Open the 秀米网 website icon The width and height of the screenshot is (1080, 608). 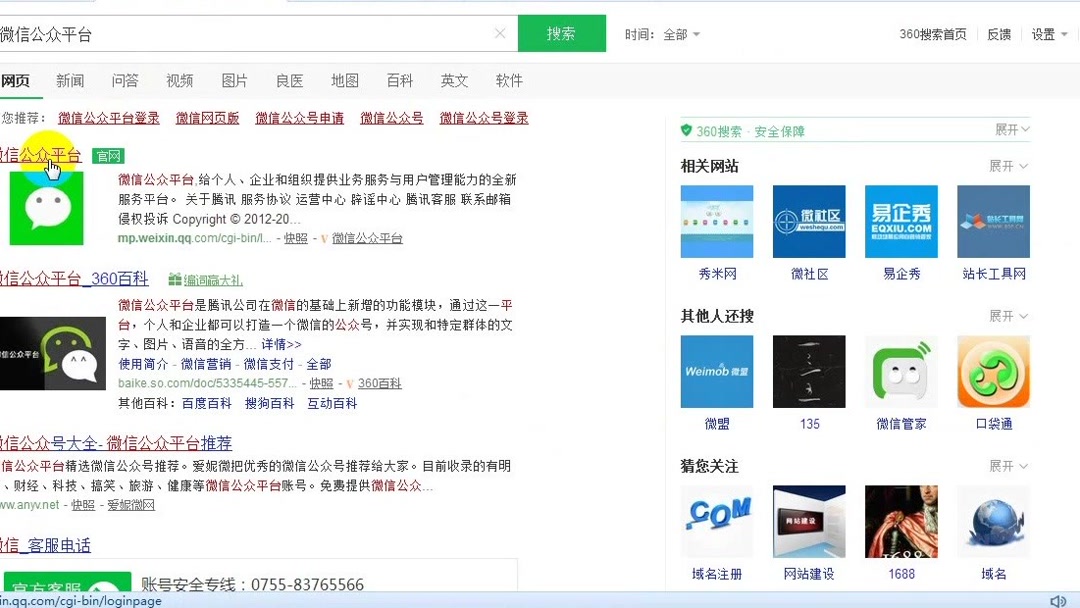pyautogui.click(x=717, y=220)
